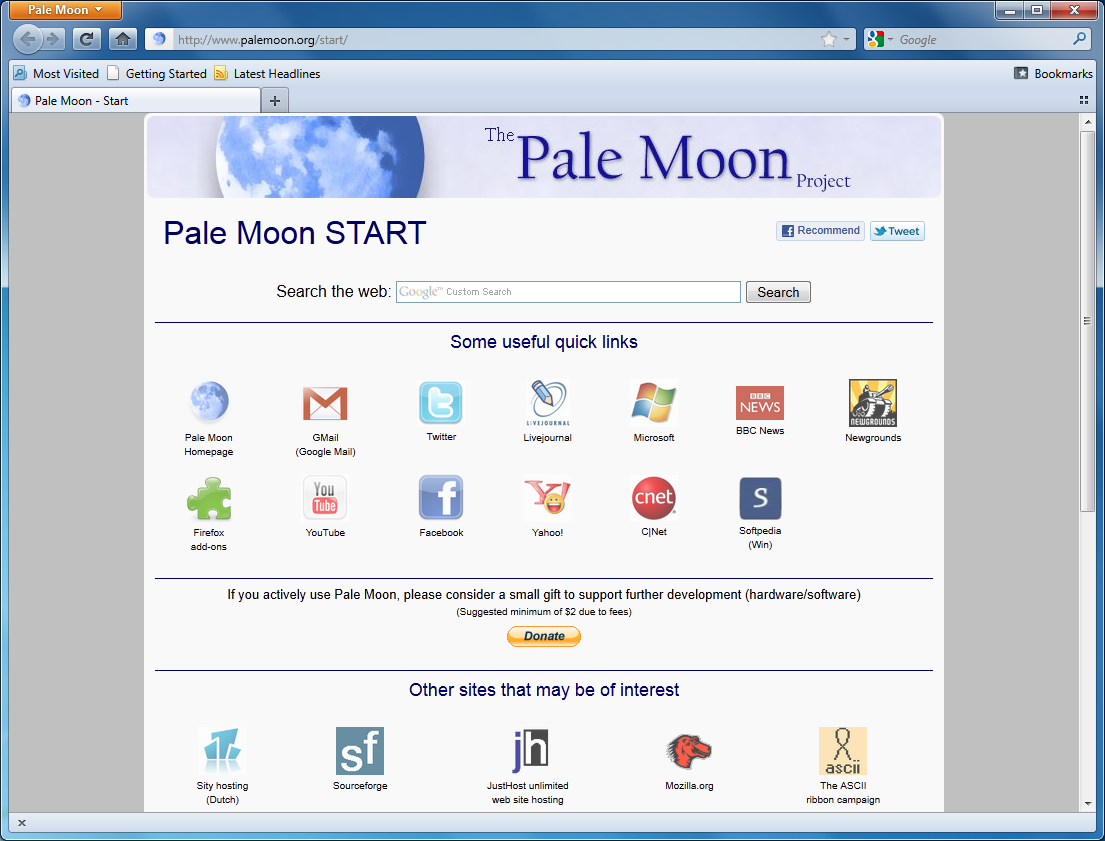Open the Sity hosting icon link
The width and height of the screenshot is (1105, 841).
(222, 751)
